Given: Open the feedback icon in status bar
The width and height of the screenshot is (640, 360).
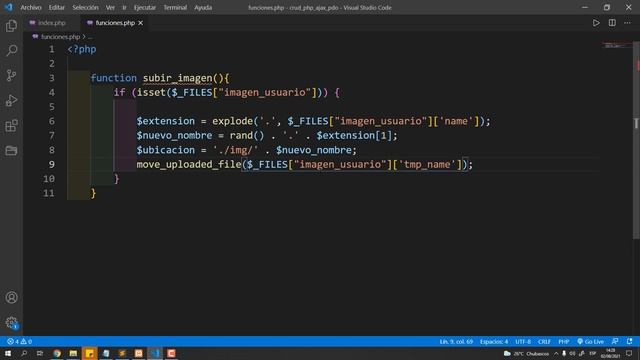Looking at the screenshot, I should click(615, 341).
